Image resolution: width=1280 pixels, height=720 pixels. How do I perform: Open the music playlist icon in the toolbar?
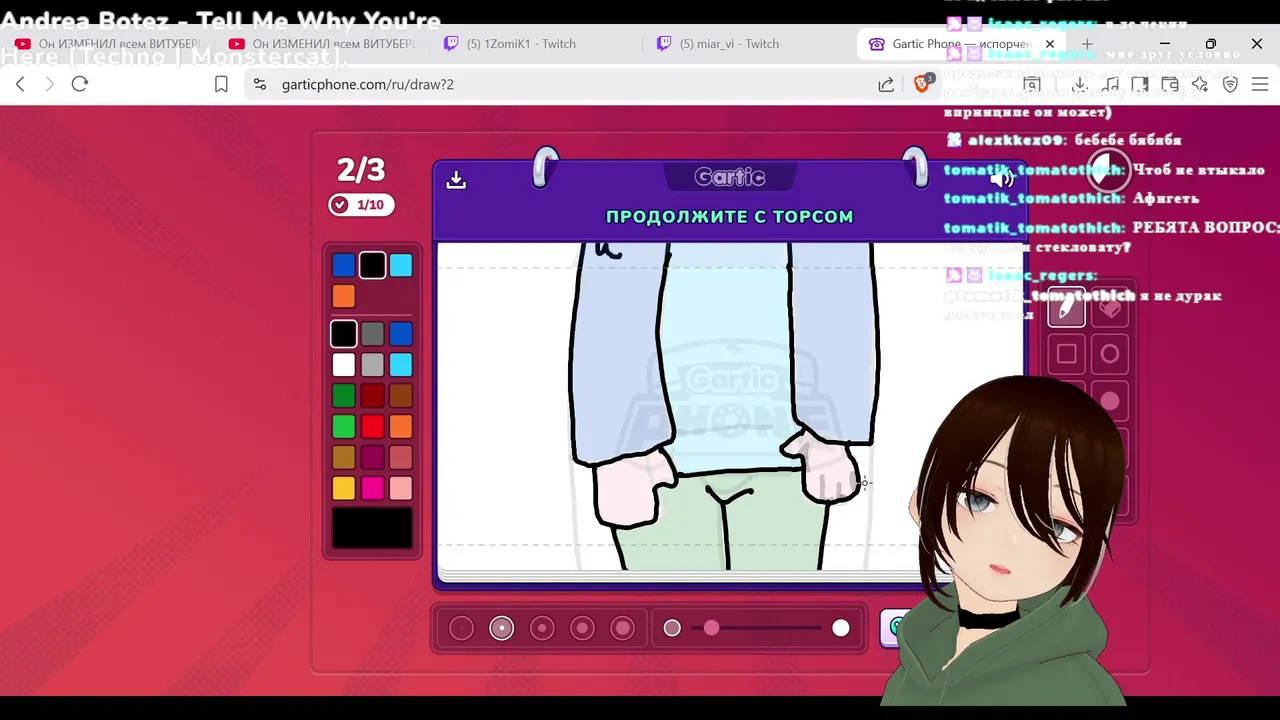(x=1110, y=84)
